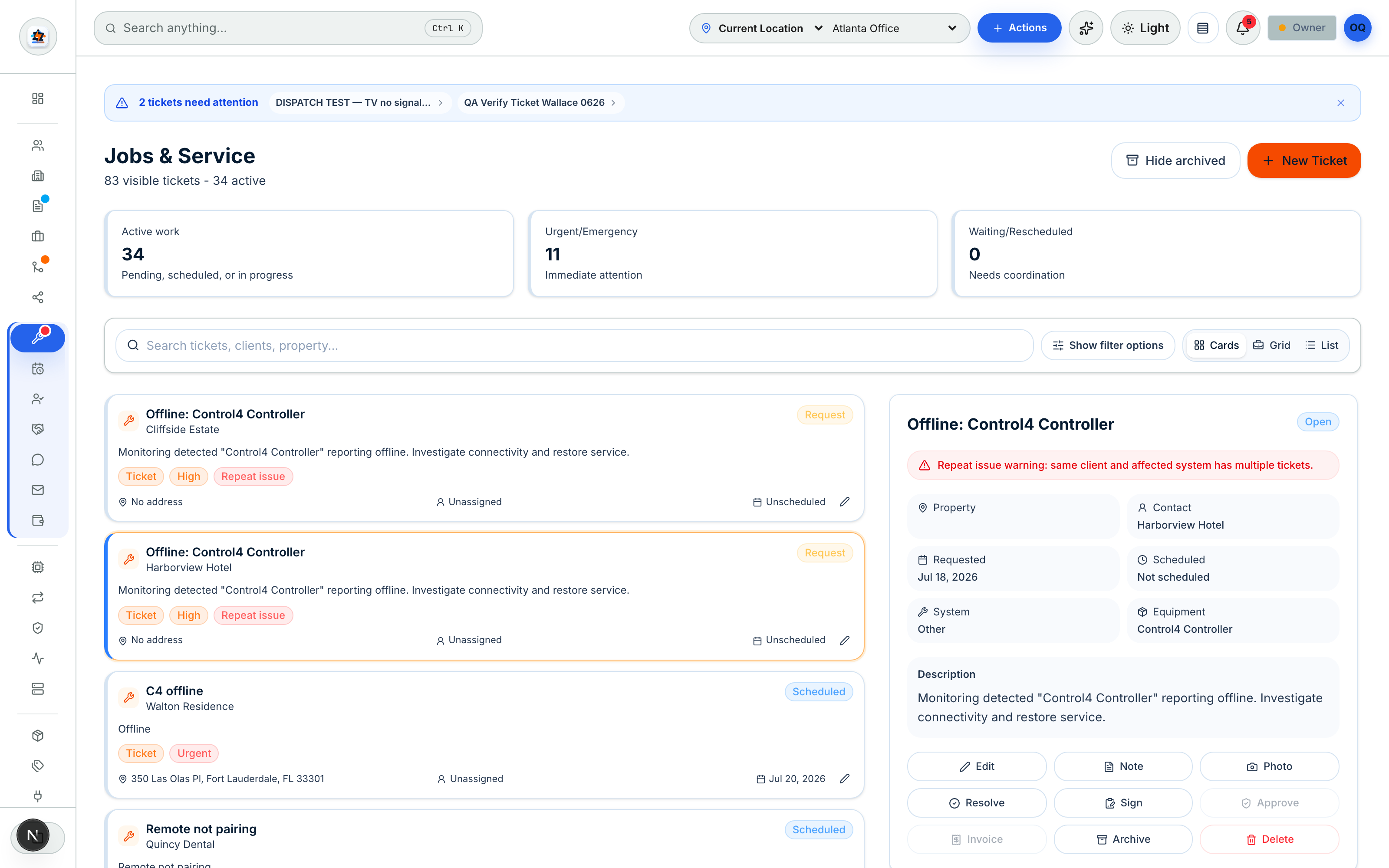The image size is (1389, 868).
Task: Open the package box sidebar icon
Action: click(38, 736)
